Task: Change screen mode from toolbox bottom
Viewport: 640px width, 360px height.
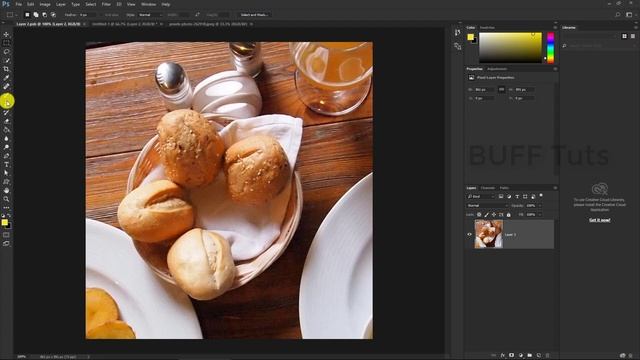Action: (x=6, y=243)
